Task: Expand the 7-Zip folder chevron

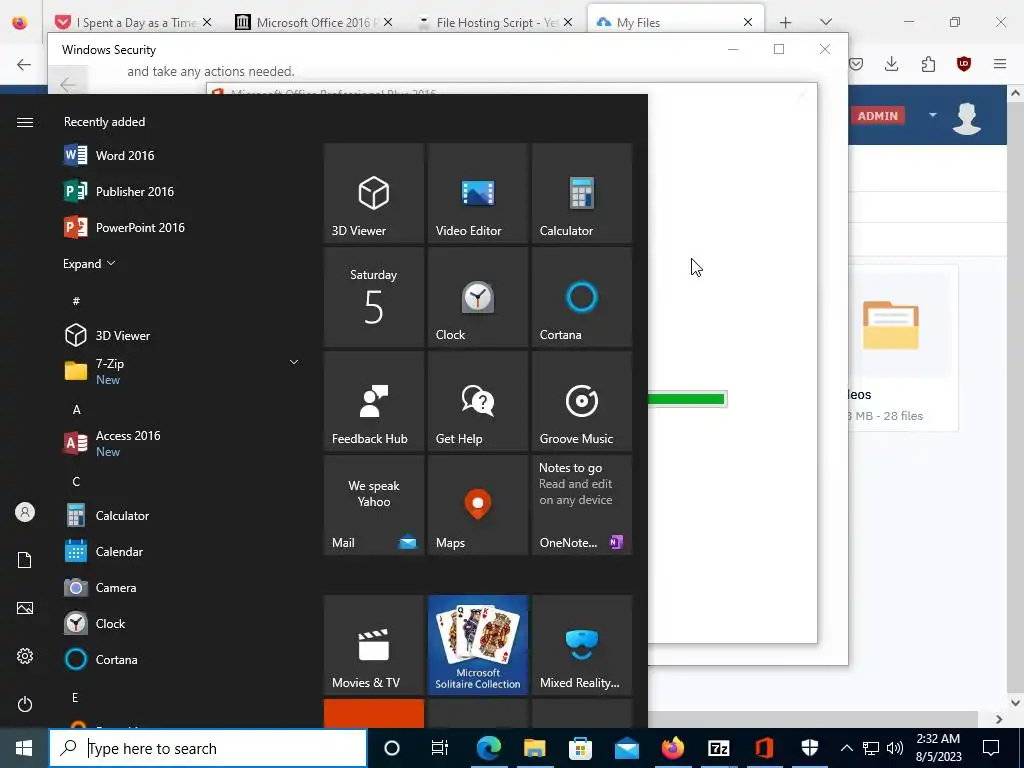Action: (x=294, y=362)
